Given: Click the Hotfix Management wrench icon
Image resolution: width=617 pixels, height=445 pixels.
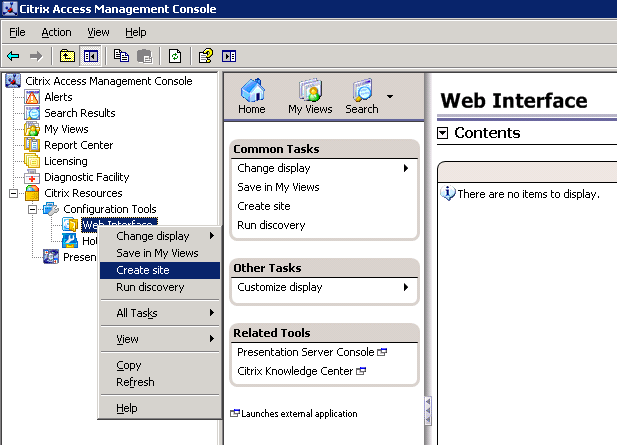Looking at the screenshot, I should (70, 240).
